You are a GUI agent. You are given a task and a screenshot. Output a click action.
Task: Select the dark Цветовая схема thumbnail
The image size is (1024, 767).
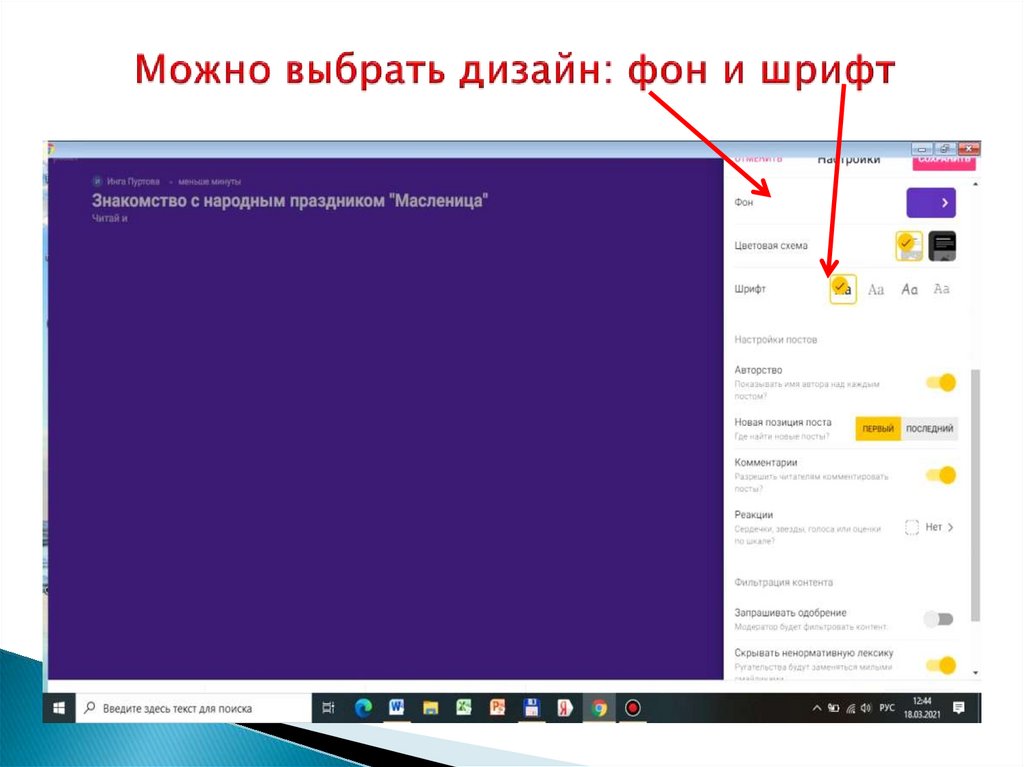click(x=942, y=246)
